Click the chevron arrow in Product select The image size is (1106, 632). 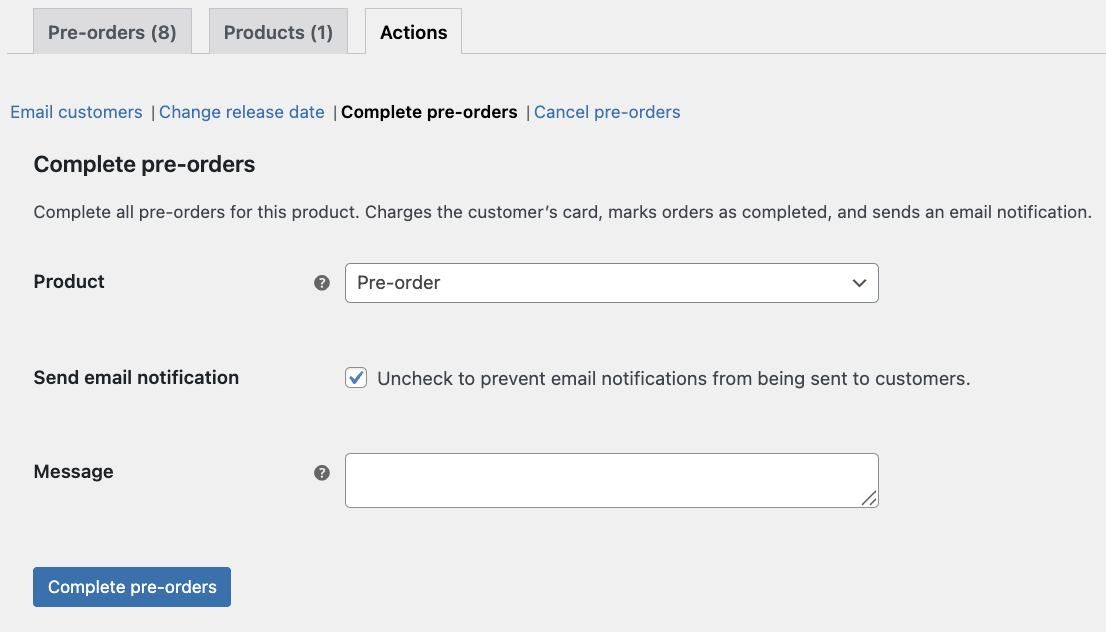(x=859, y=283)
